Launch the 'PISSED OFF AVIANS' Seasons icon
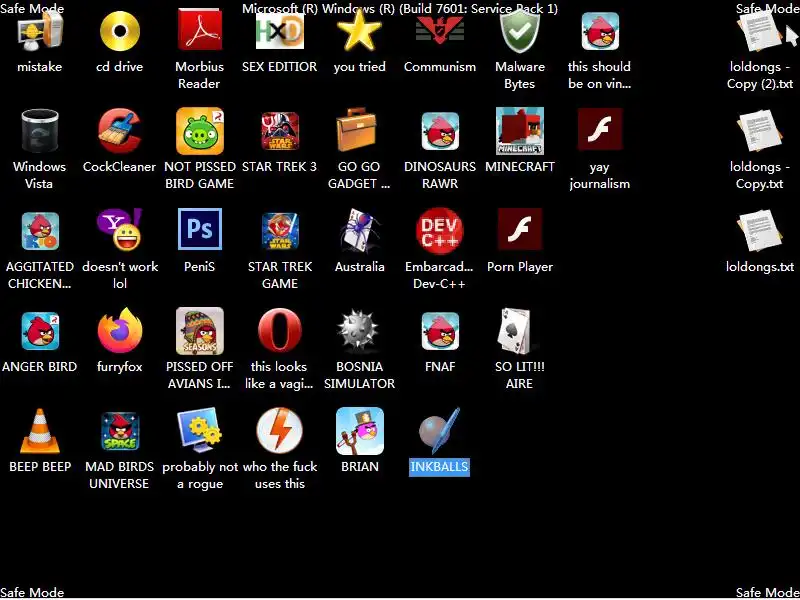 pos(199,331)
